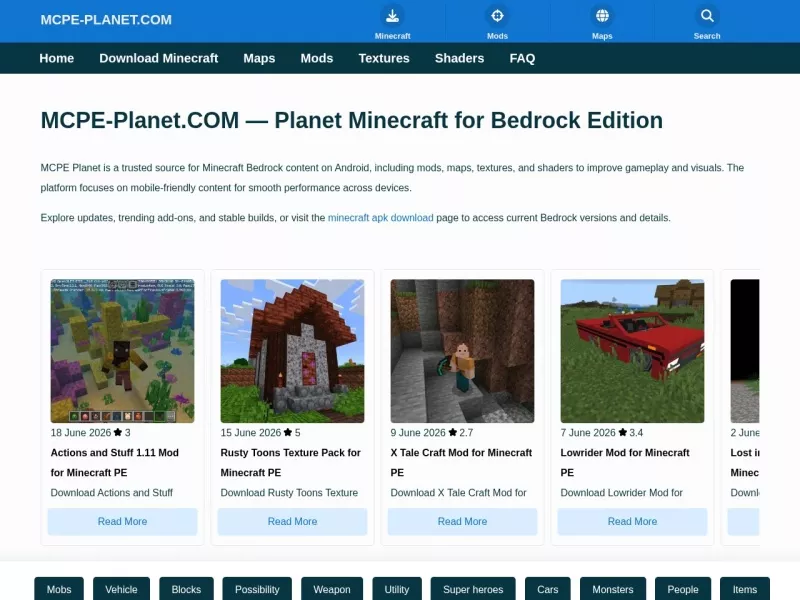Select the Vehicle category tag
800x600 pixels.
click(121, 589)
